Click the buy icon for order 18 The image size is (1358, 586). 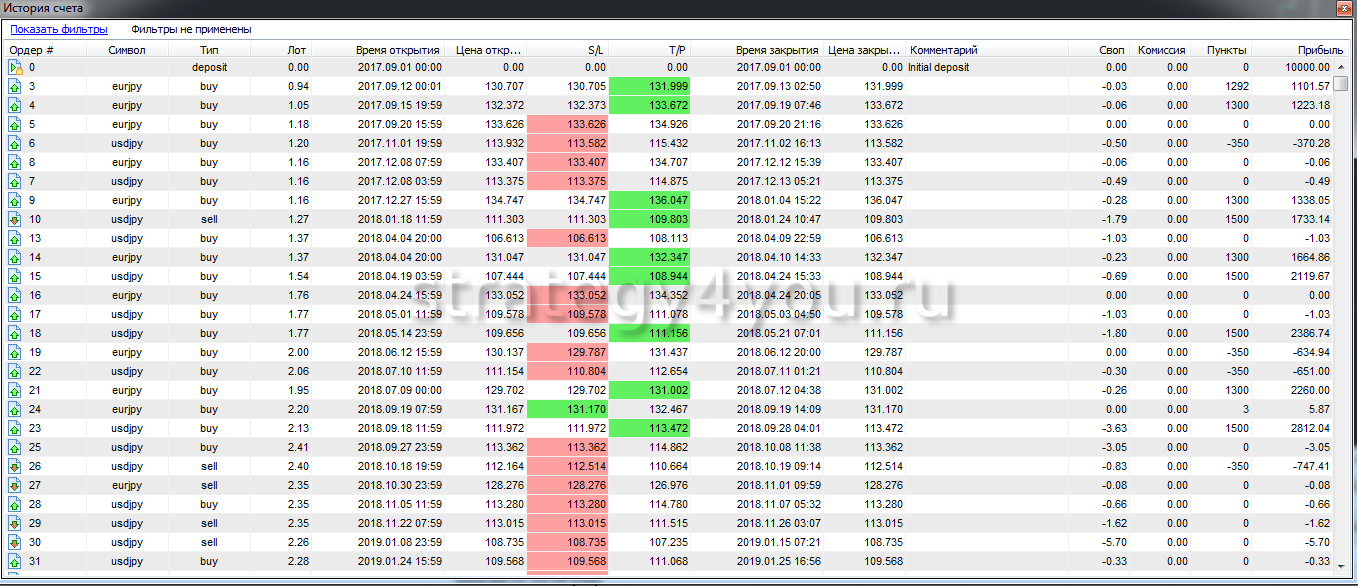pos(15,333)
